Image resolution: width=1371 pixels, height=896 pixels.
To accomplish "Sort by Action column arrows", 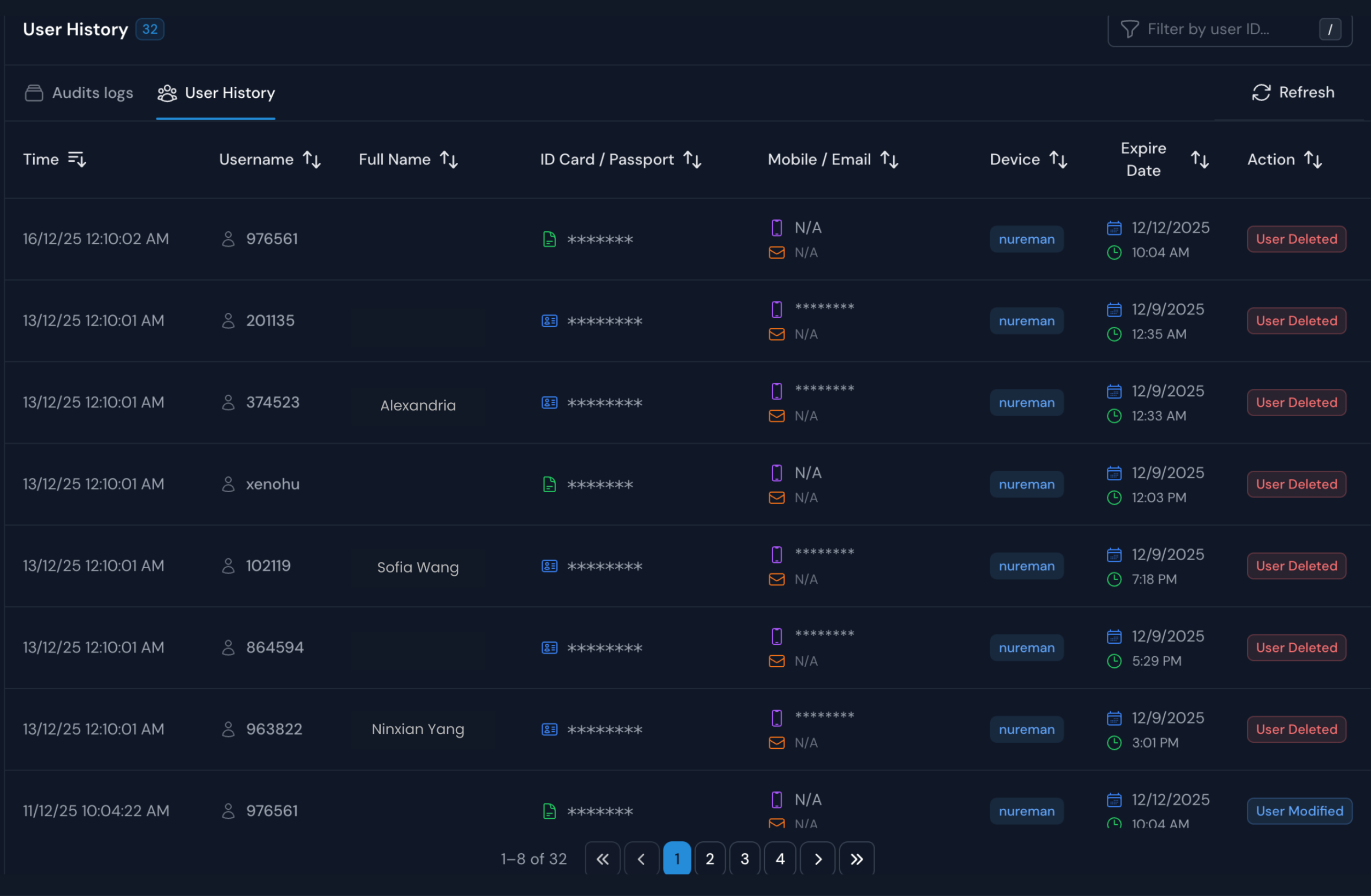I will coord(1313,160).
